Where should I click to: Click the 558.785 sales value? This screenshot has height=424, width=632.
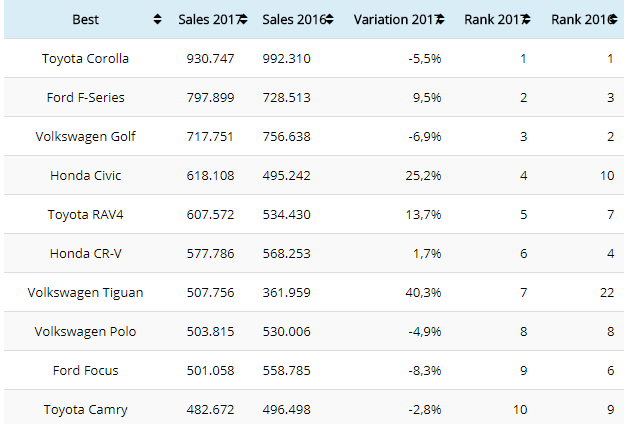287,370
